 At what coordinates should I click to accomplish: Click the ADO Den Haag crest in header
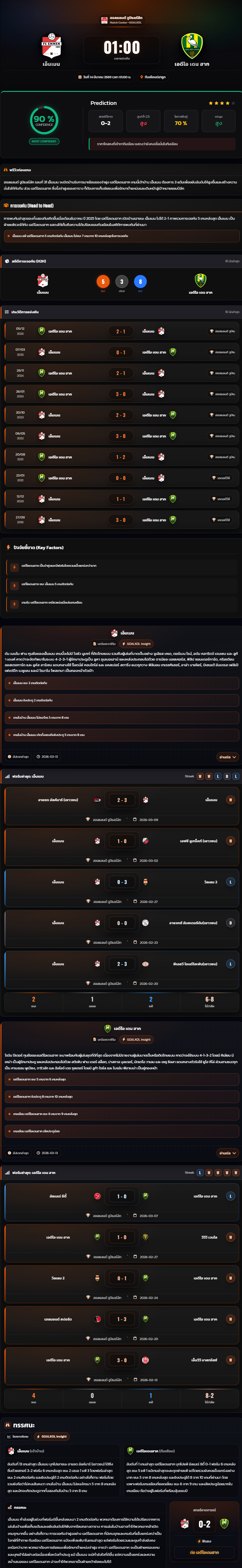click(x=192, y=46)
